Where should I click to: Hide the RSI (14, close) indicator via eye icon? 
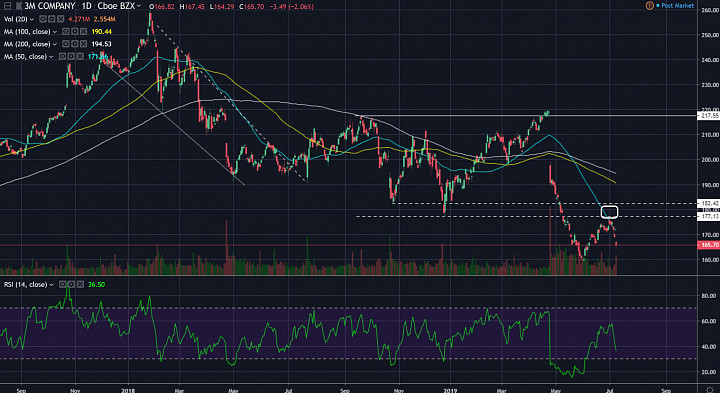pos(62,285)
